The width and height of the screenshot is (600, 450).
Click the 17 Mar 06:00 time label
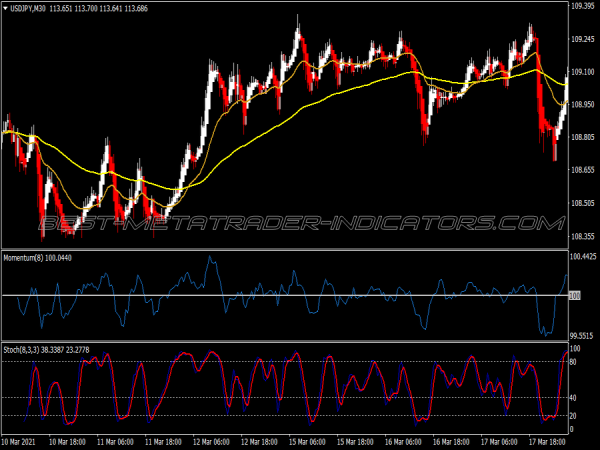pyautogui.click(x=499, y=442)
